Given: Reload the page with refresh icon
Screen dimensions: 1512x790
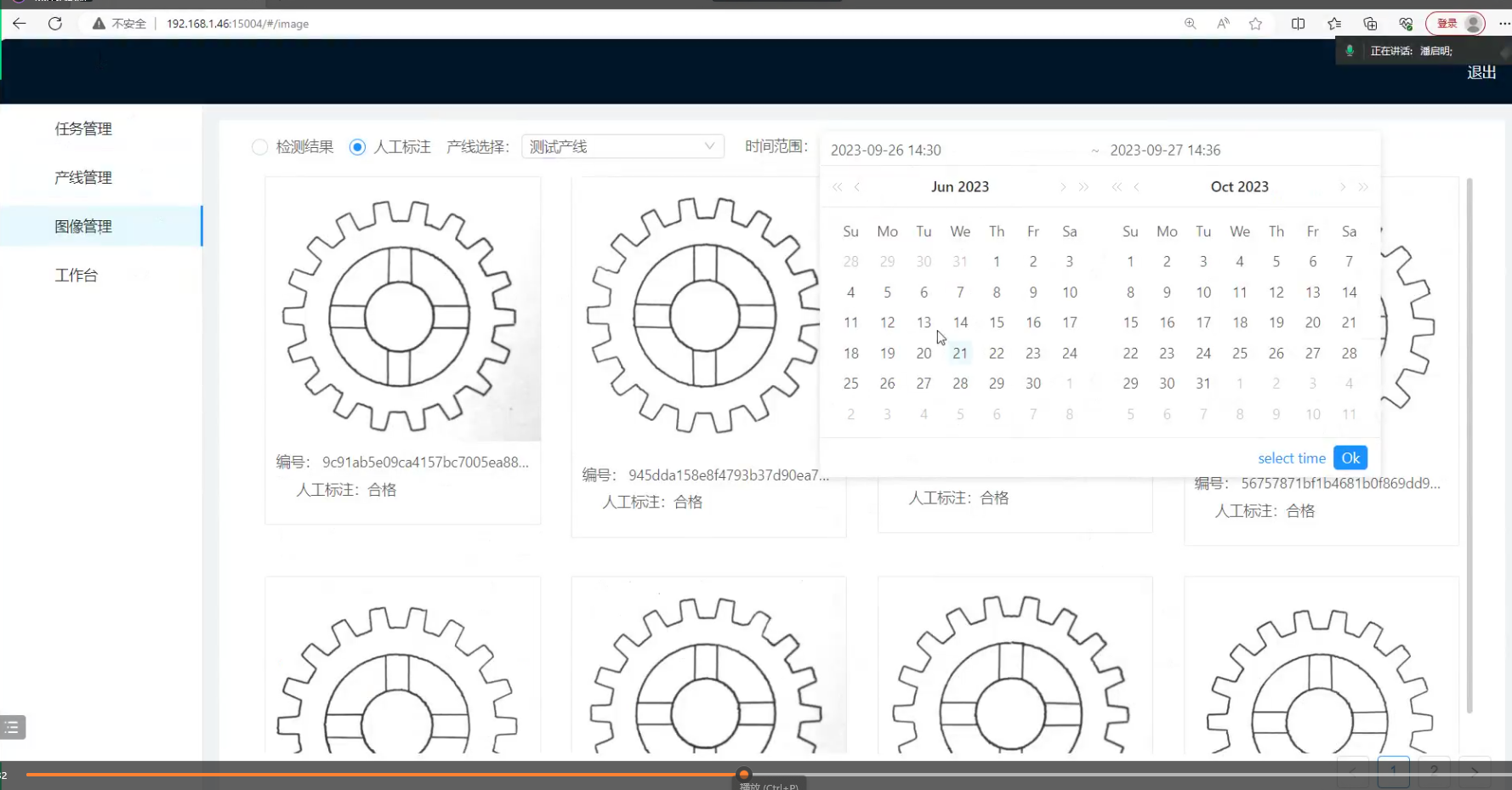Looking at the screenshot, I should click(55, 24).
